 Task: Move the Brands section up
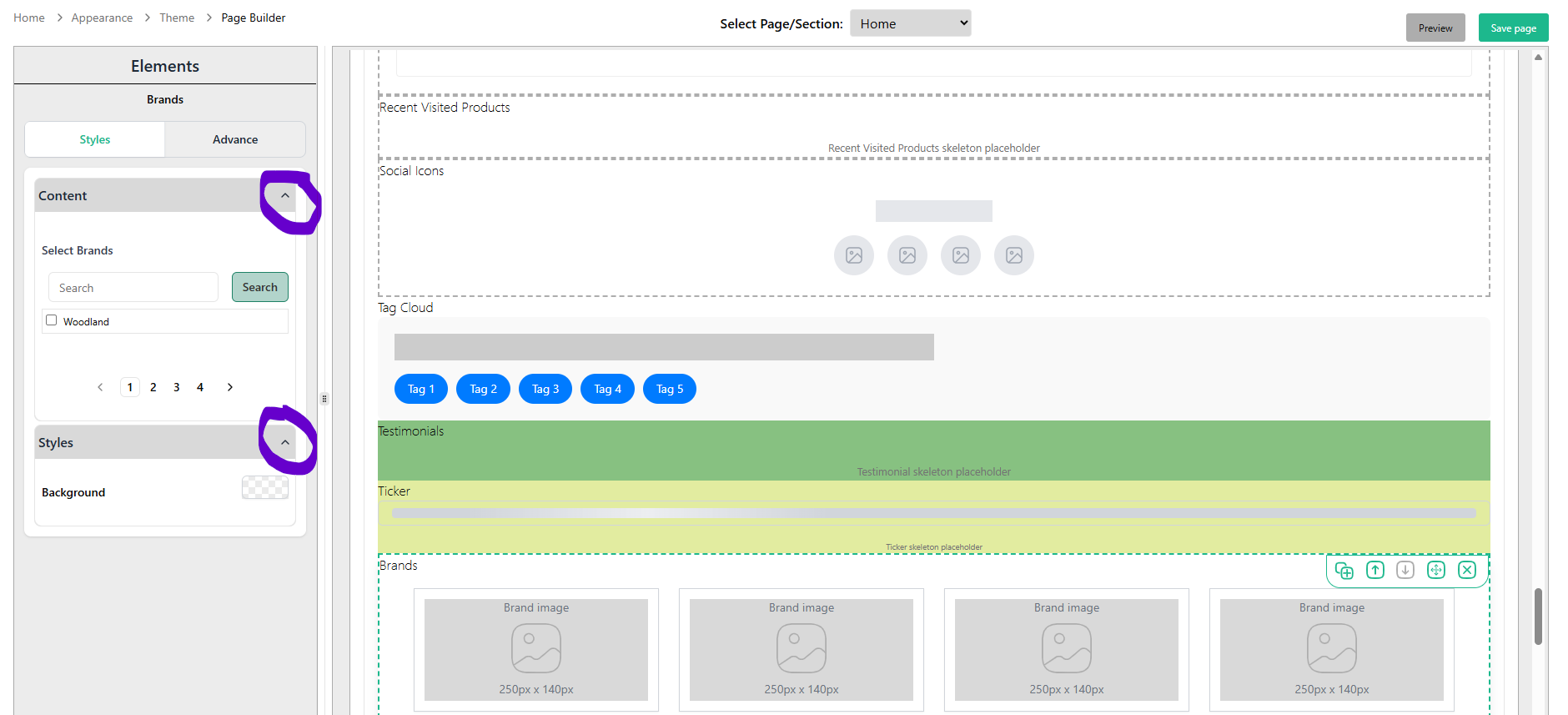[x=1375, y=570]
